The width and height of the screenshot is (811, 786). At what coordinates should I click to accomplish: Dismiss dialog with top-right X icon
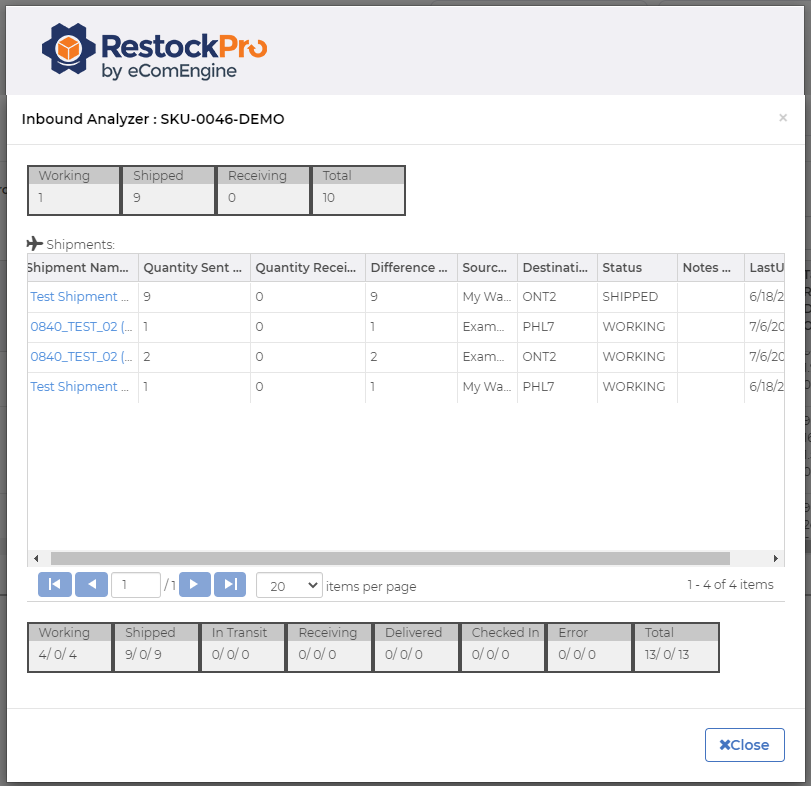782,118
